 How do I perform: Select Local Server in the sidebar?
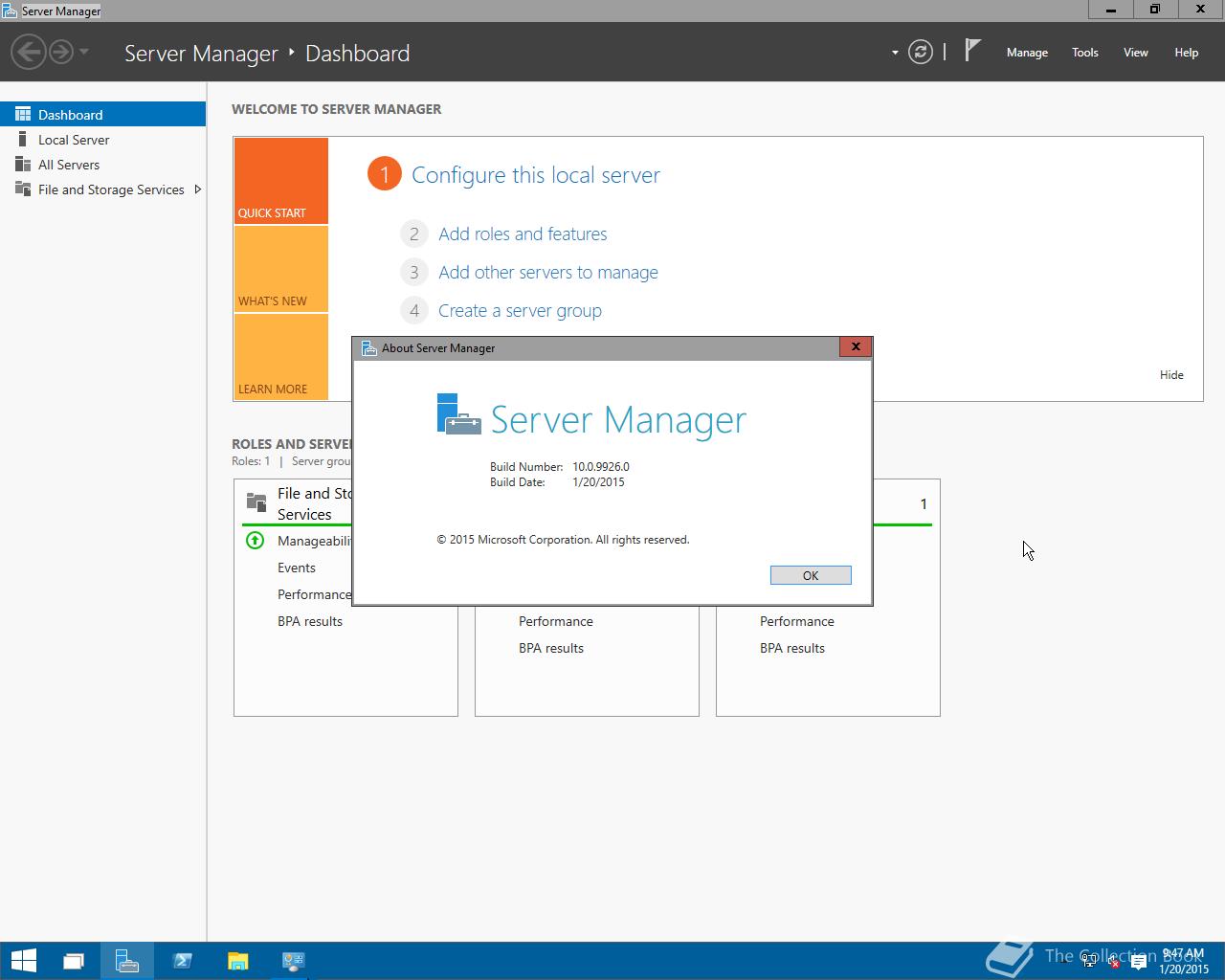(x=102, y=140)
